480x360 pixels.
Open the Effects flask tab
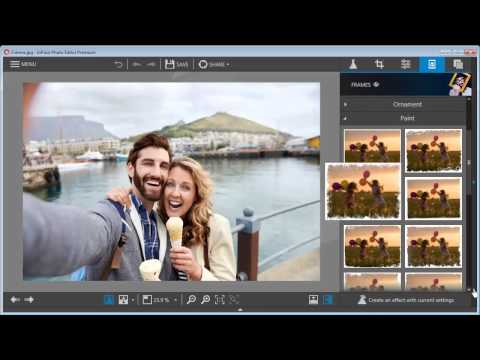coord(353,64)
